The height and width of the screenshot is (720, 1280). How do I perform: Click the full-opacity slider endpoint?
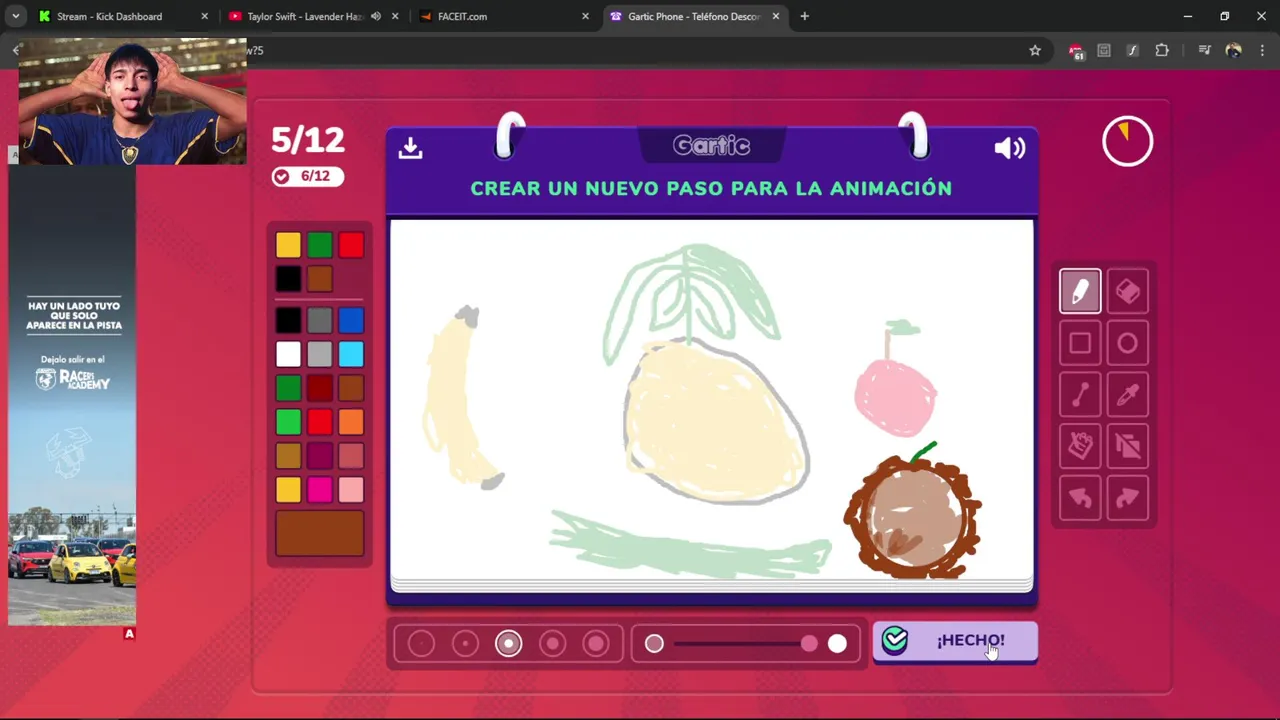[x=837, y=644]
